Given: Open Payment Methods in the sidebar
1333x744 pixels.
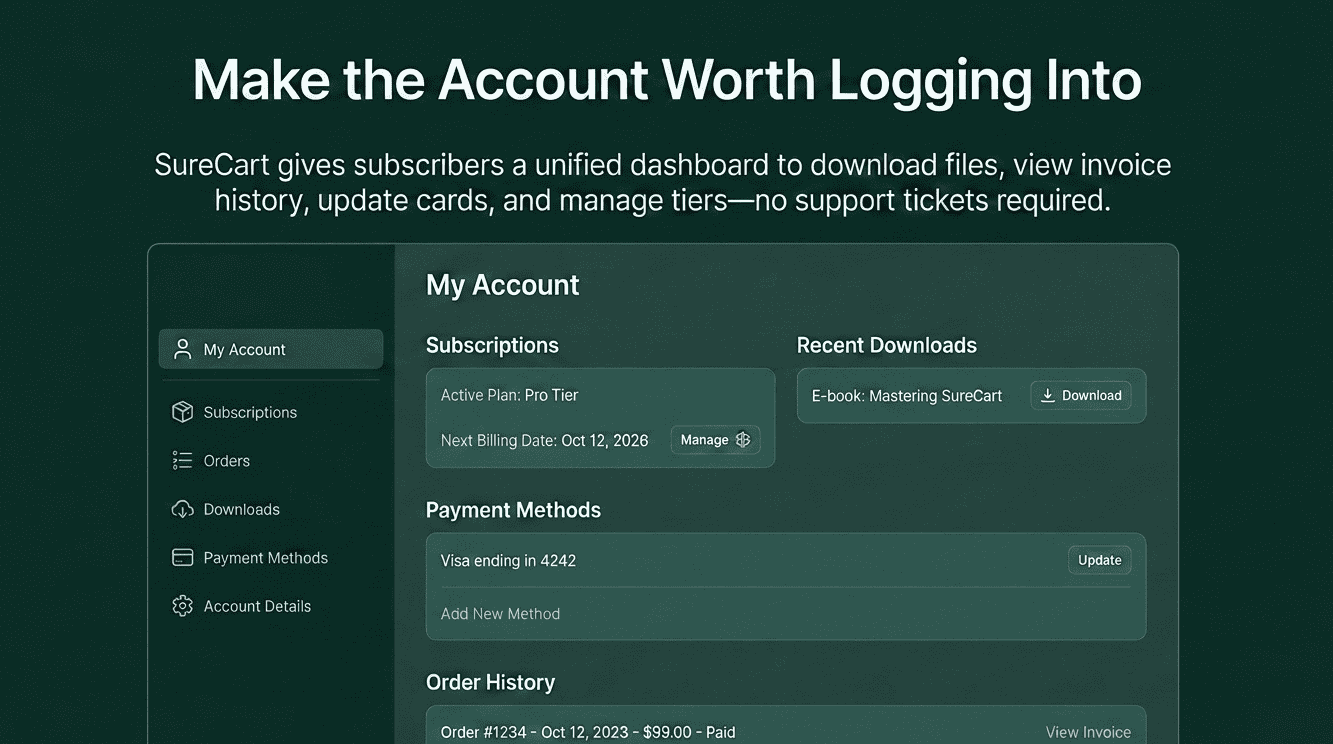Looking at the screenshot, I should [x=250, y=557].
